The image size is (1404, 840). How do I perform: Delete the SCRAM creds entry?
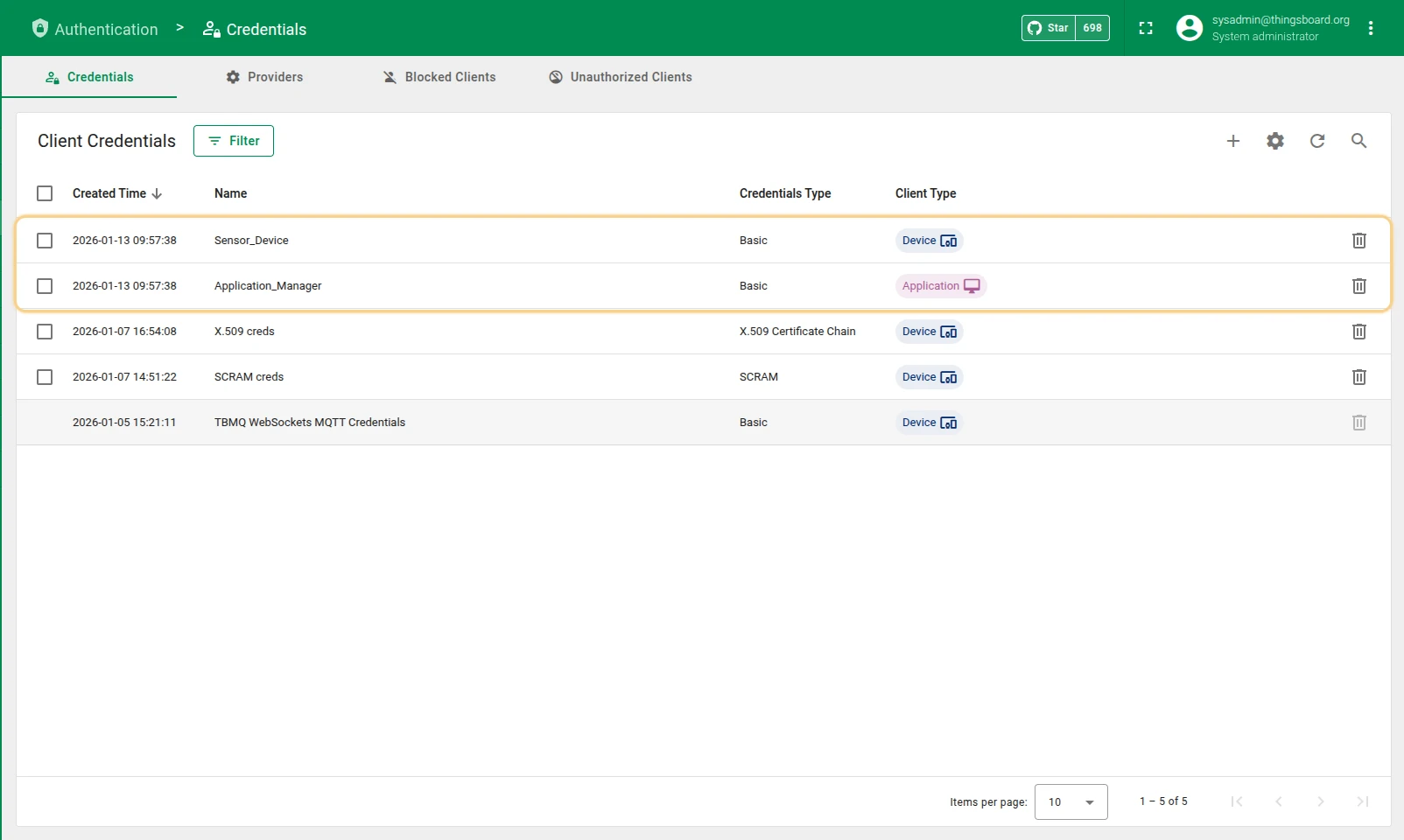coord(1359,377)
